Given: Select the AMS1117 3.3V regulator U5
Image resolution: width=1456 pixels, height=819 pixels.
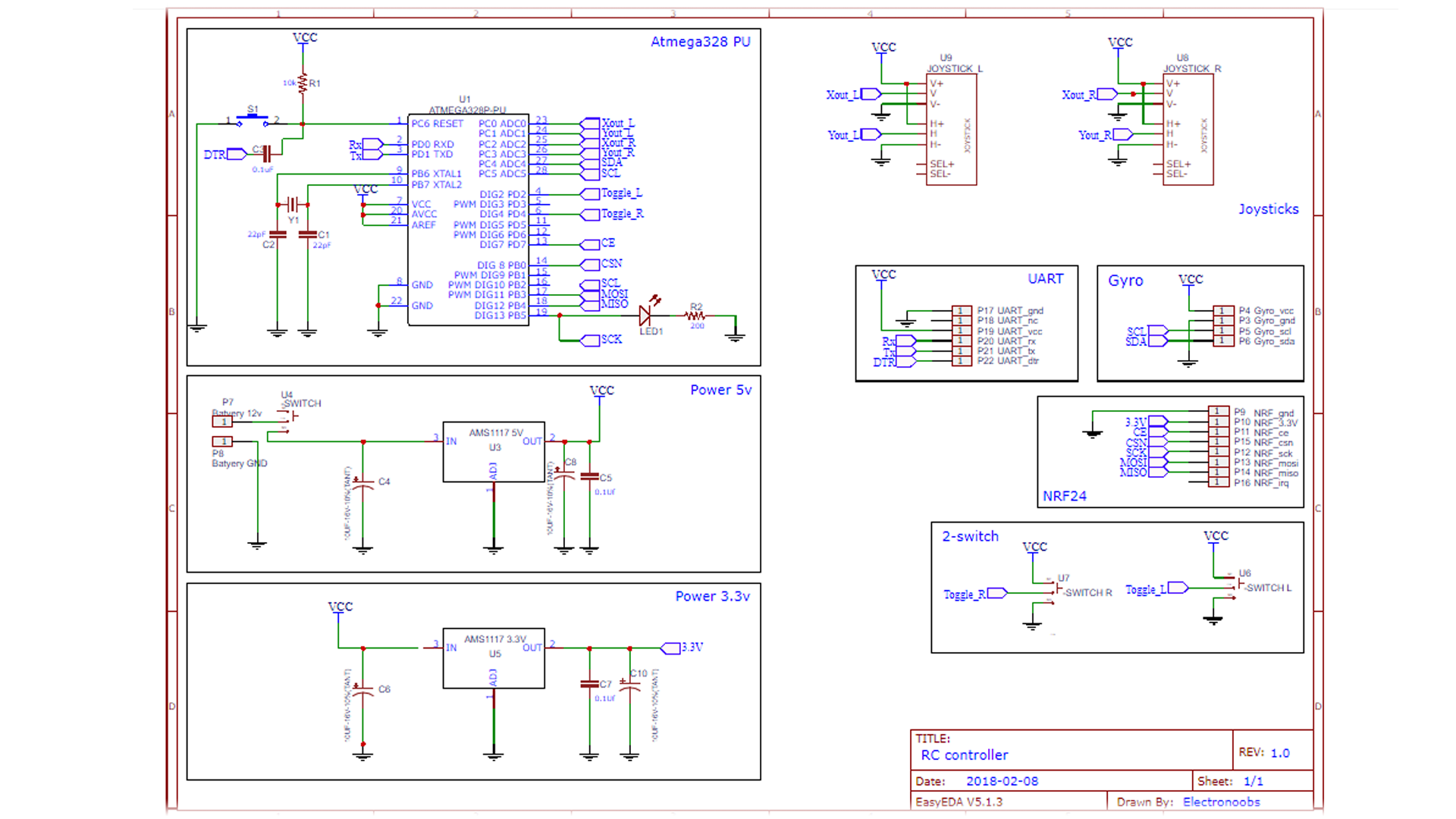Looking at the screenshot, I should 494,658.
